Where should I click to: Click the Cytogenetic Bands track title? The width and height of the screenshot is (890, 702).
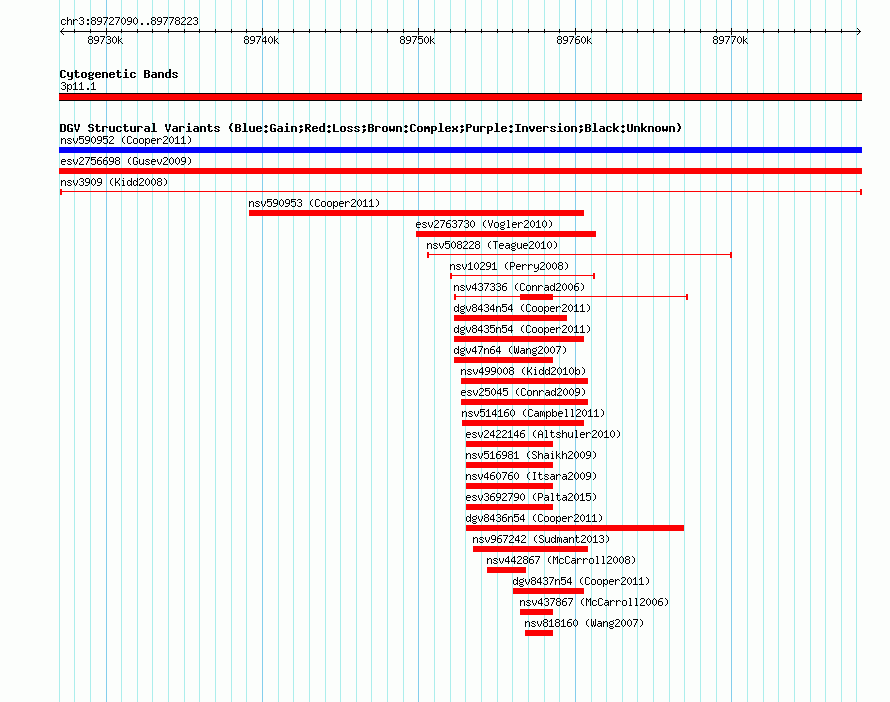119,74
